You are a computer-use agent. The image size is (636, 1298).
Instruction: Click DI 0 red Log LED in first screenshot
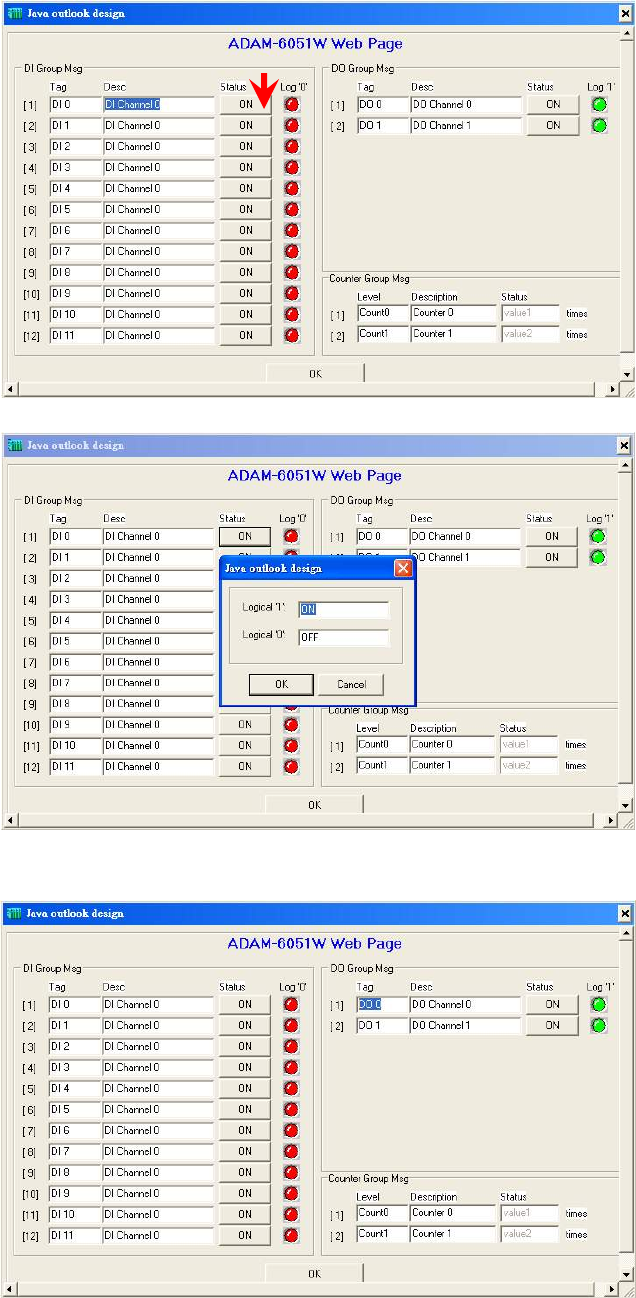tap(292, 104)
